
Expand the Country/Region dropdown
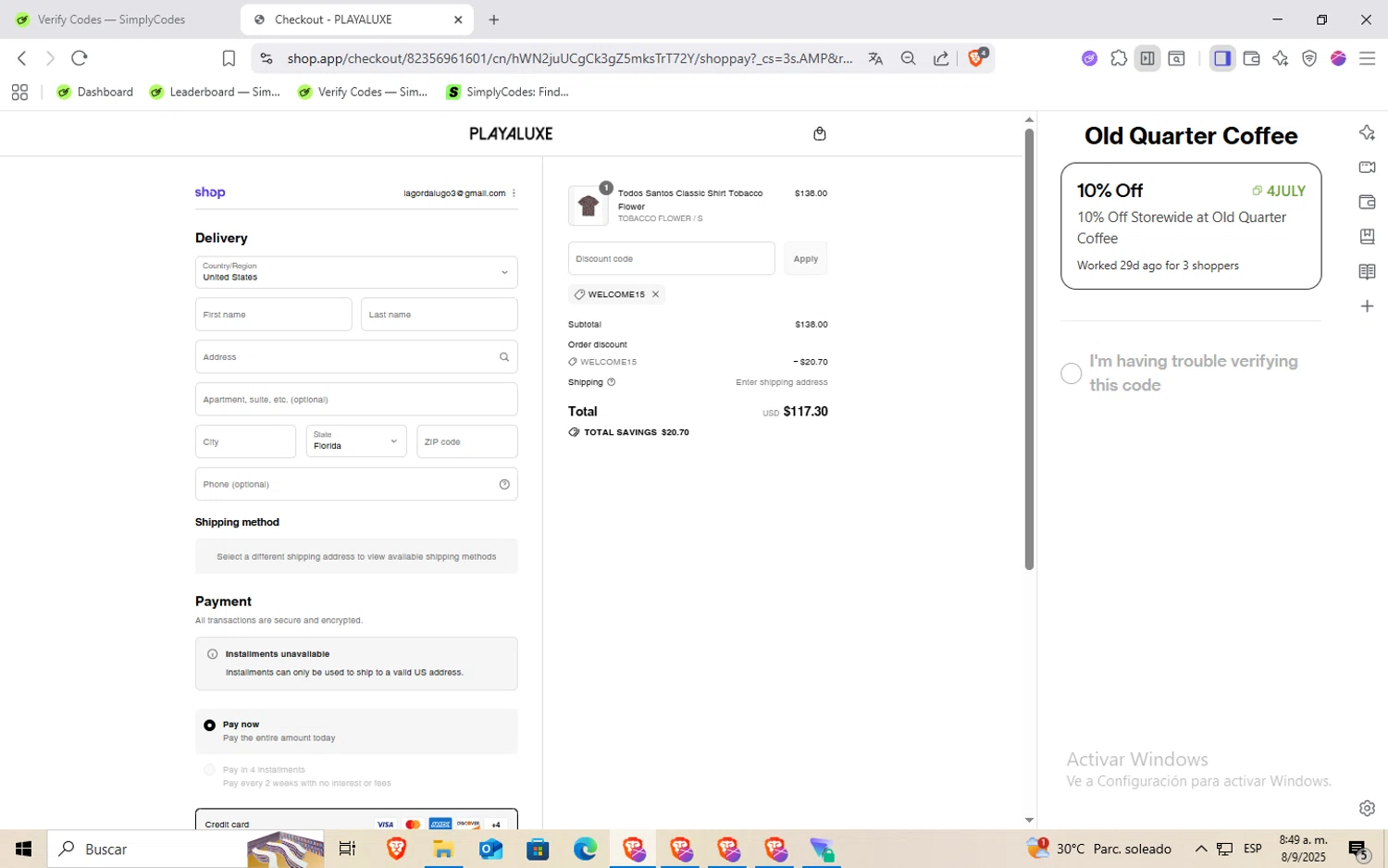click(356, 272)
